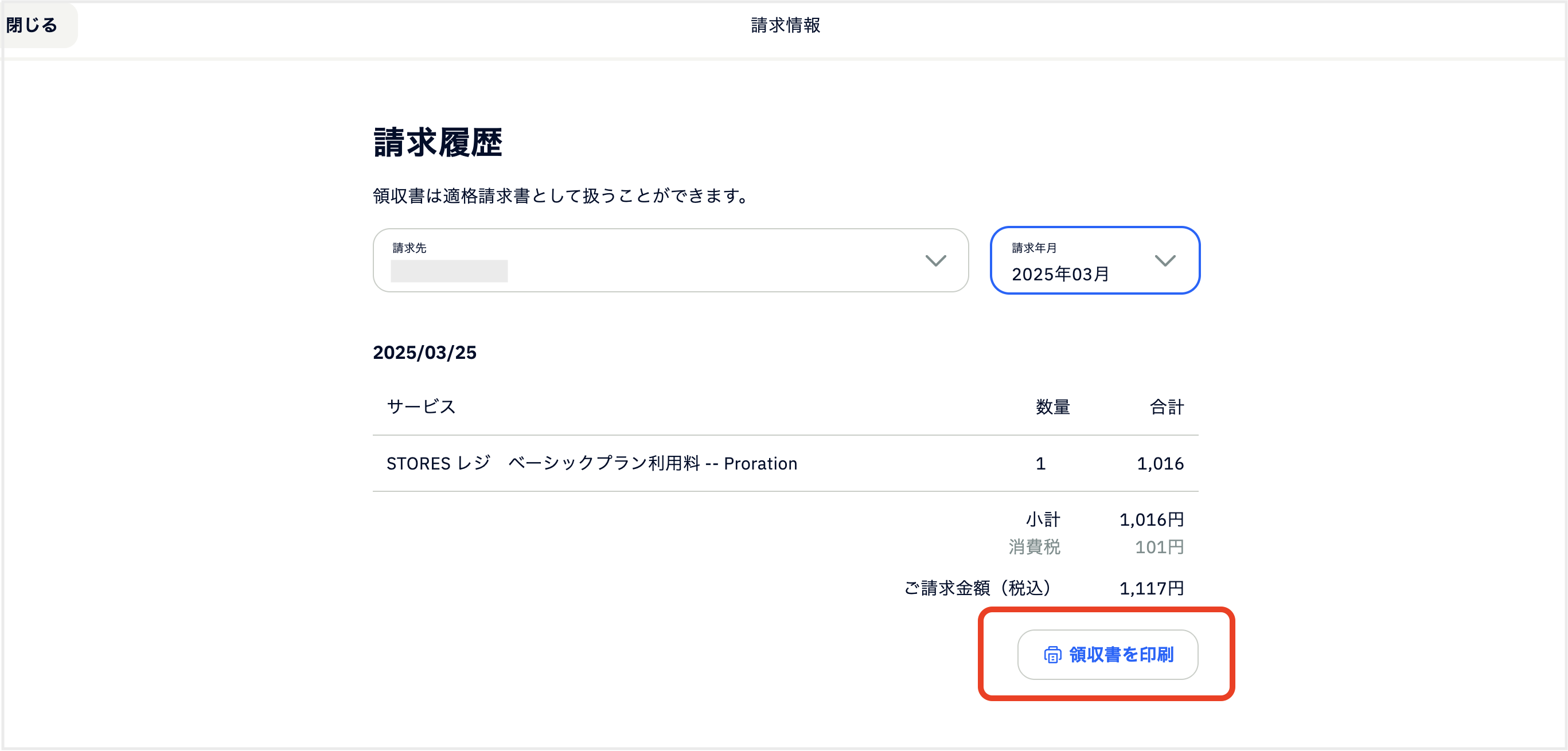Click the chevron arrow in 請求年月 field
Viewport: 1568px width, 751px height.
(x=1164, y=261)
